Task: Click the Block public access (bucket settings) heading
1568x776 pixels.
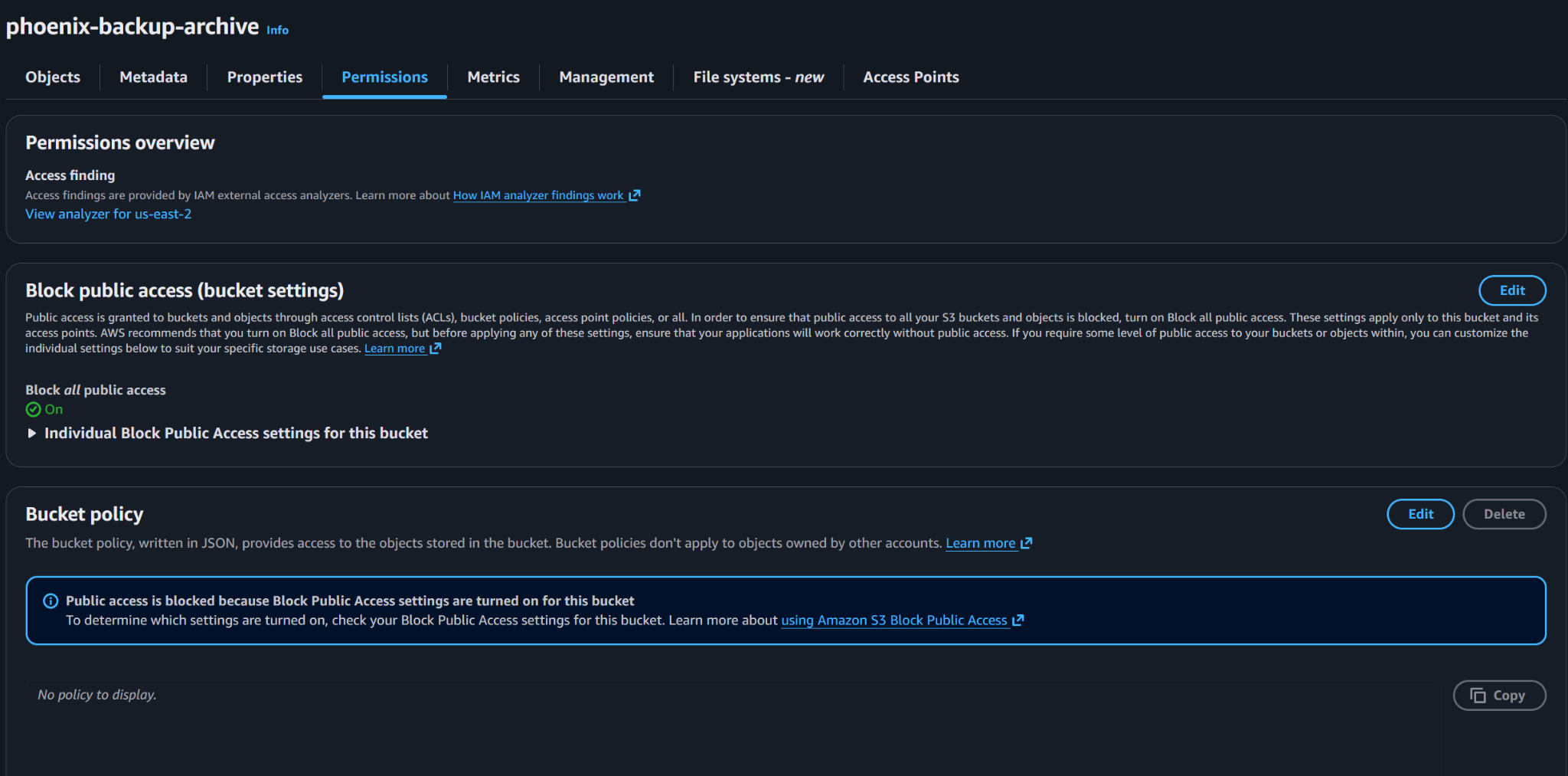Action: point(185,290)
